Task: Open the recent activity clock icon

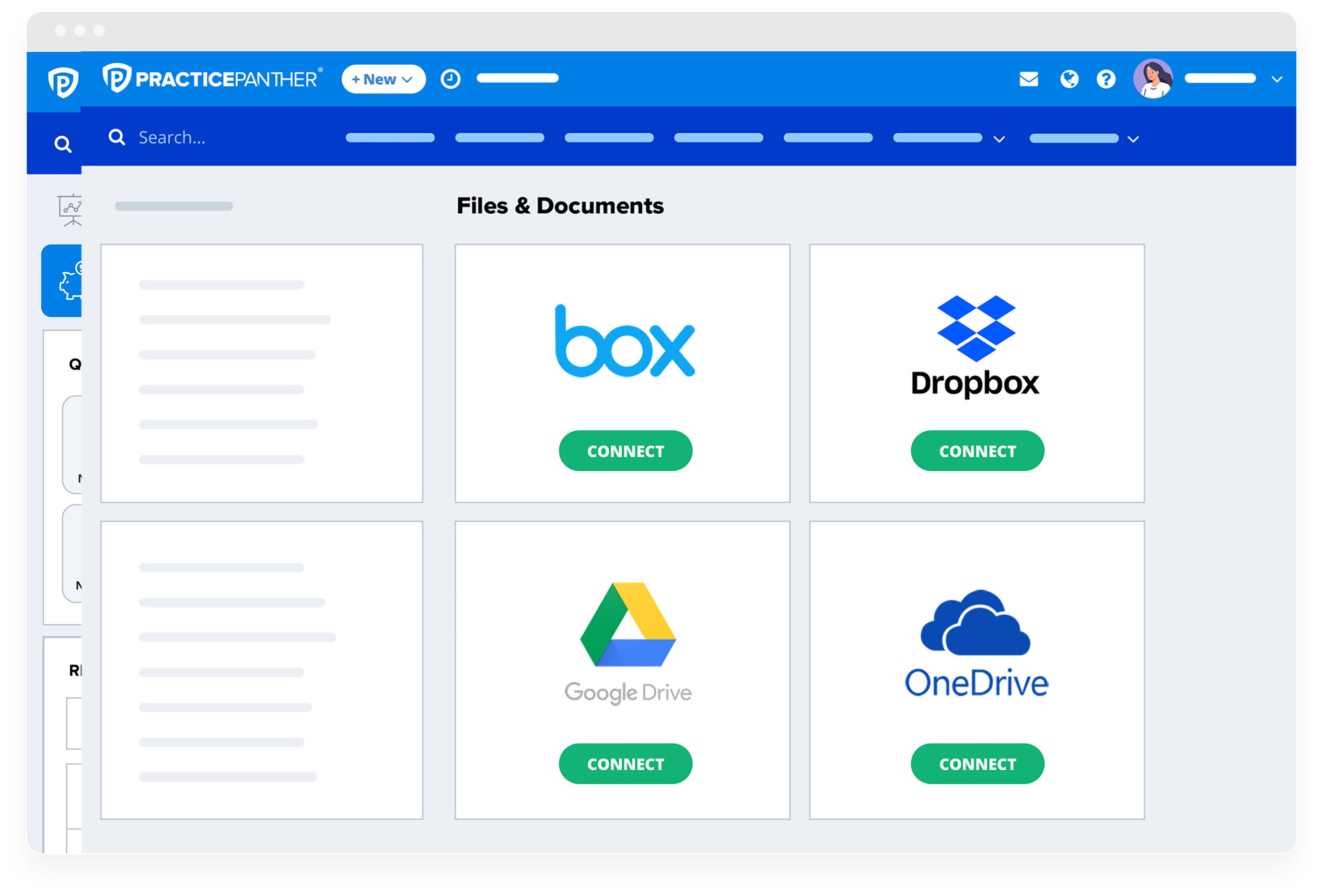Action: 450,79
